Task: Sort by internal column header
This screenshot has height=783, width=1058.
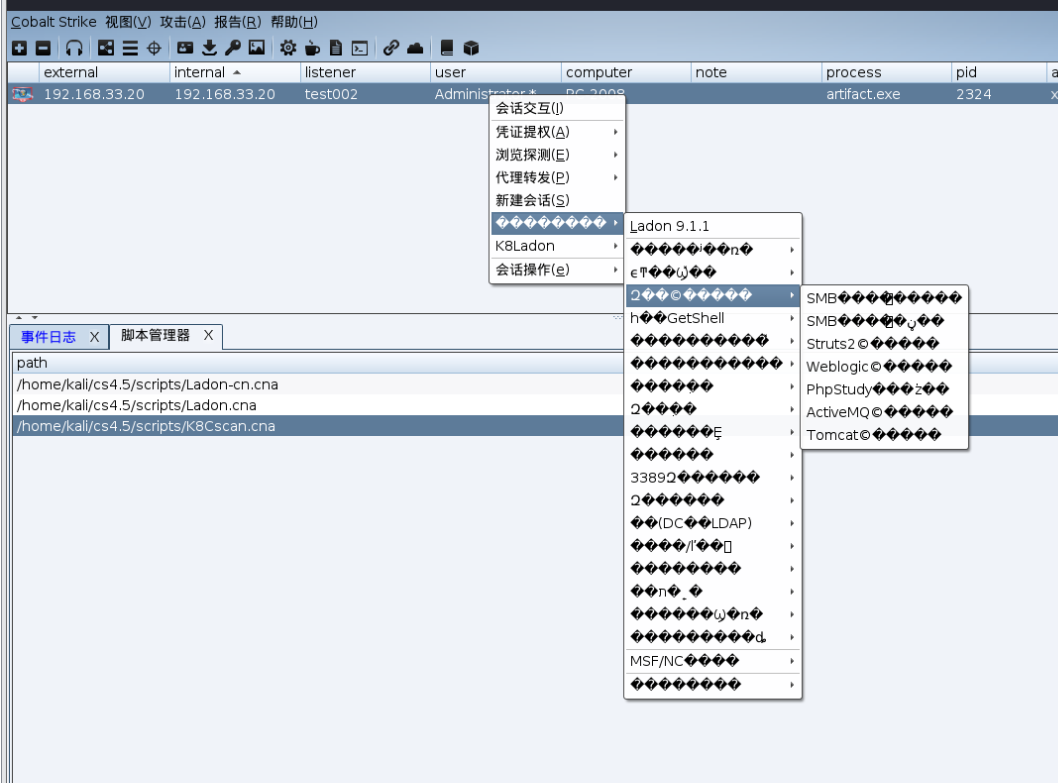Action: pos(234,72)
